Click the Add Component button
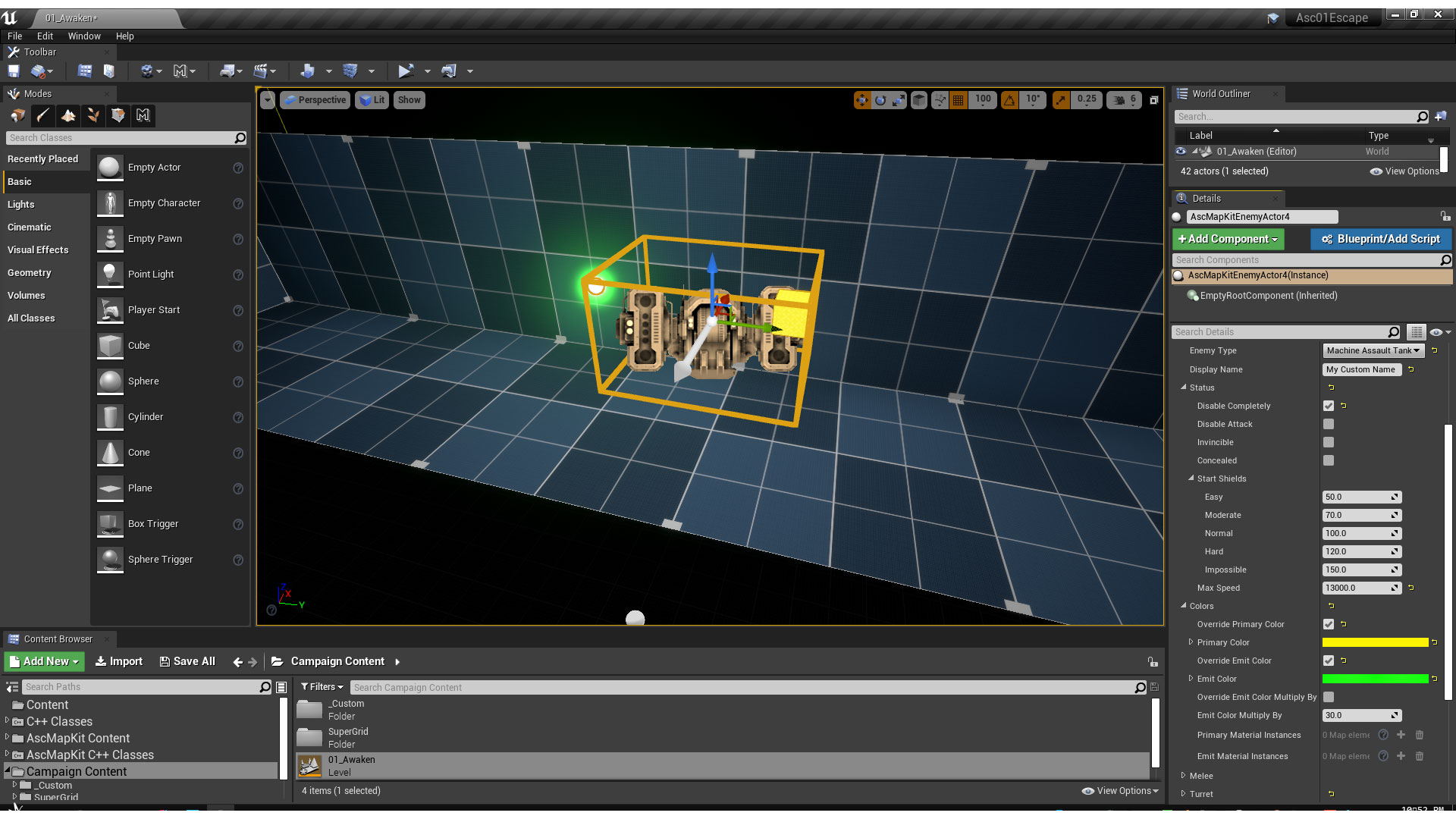Viewport: 1456px width, 819px height. pos(1228,240)
